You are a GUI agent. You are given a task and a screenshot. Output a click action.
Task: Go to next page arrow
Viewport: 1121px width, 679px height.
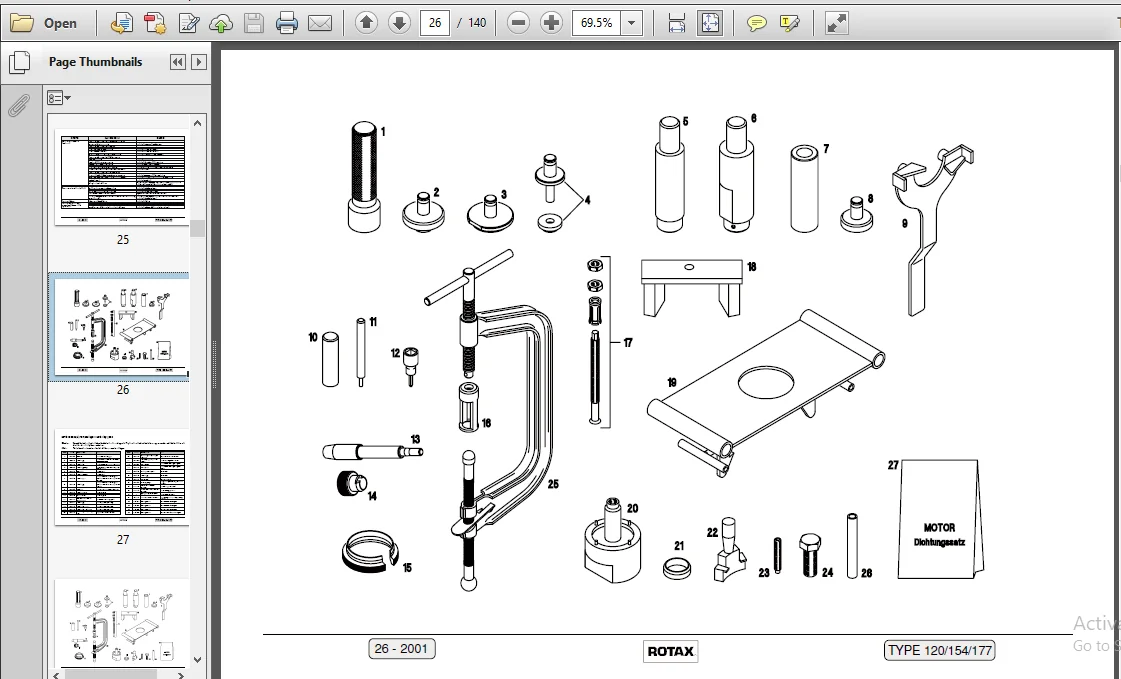[399, 23]
